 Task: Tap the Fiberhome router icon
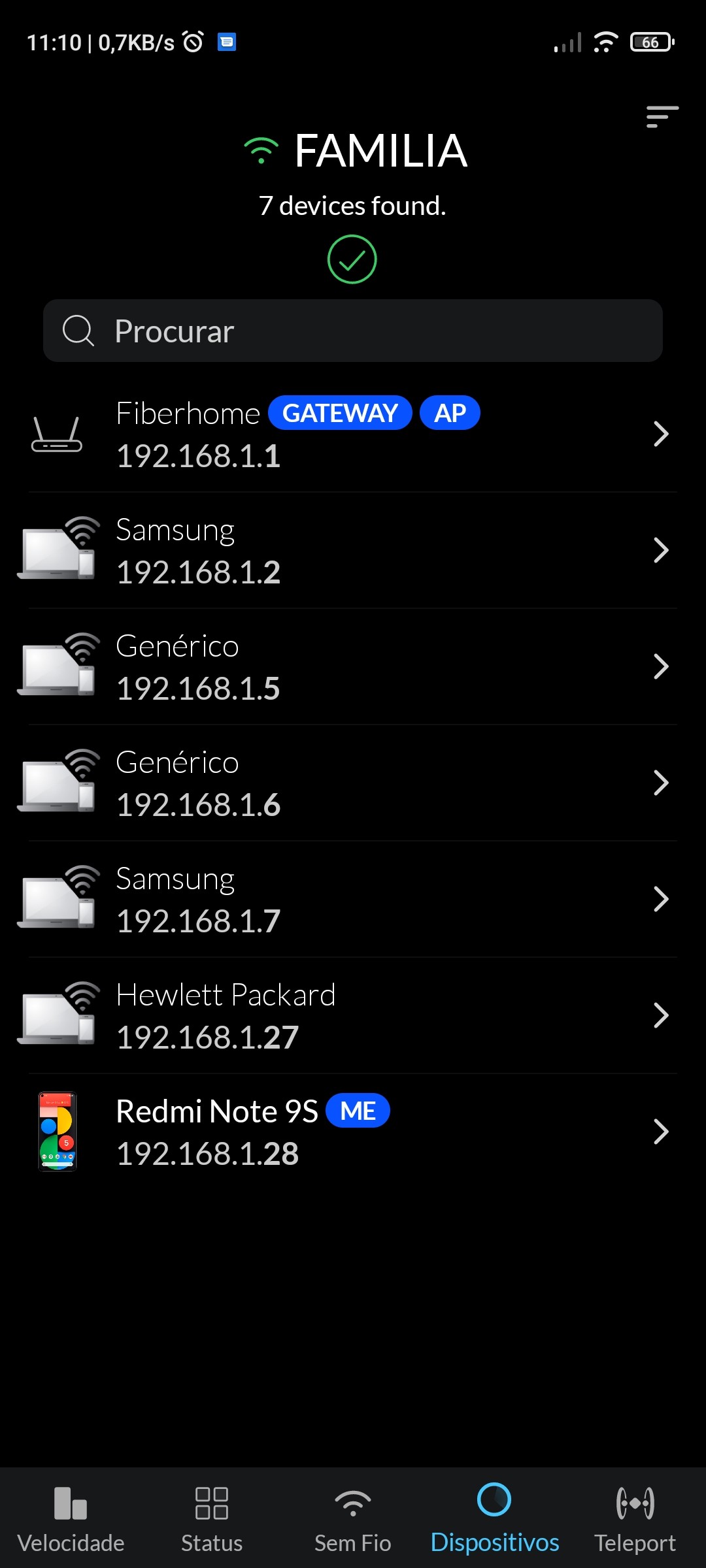57,434
